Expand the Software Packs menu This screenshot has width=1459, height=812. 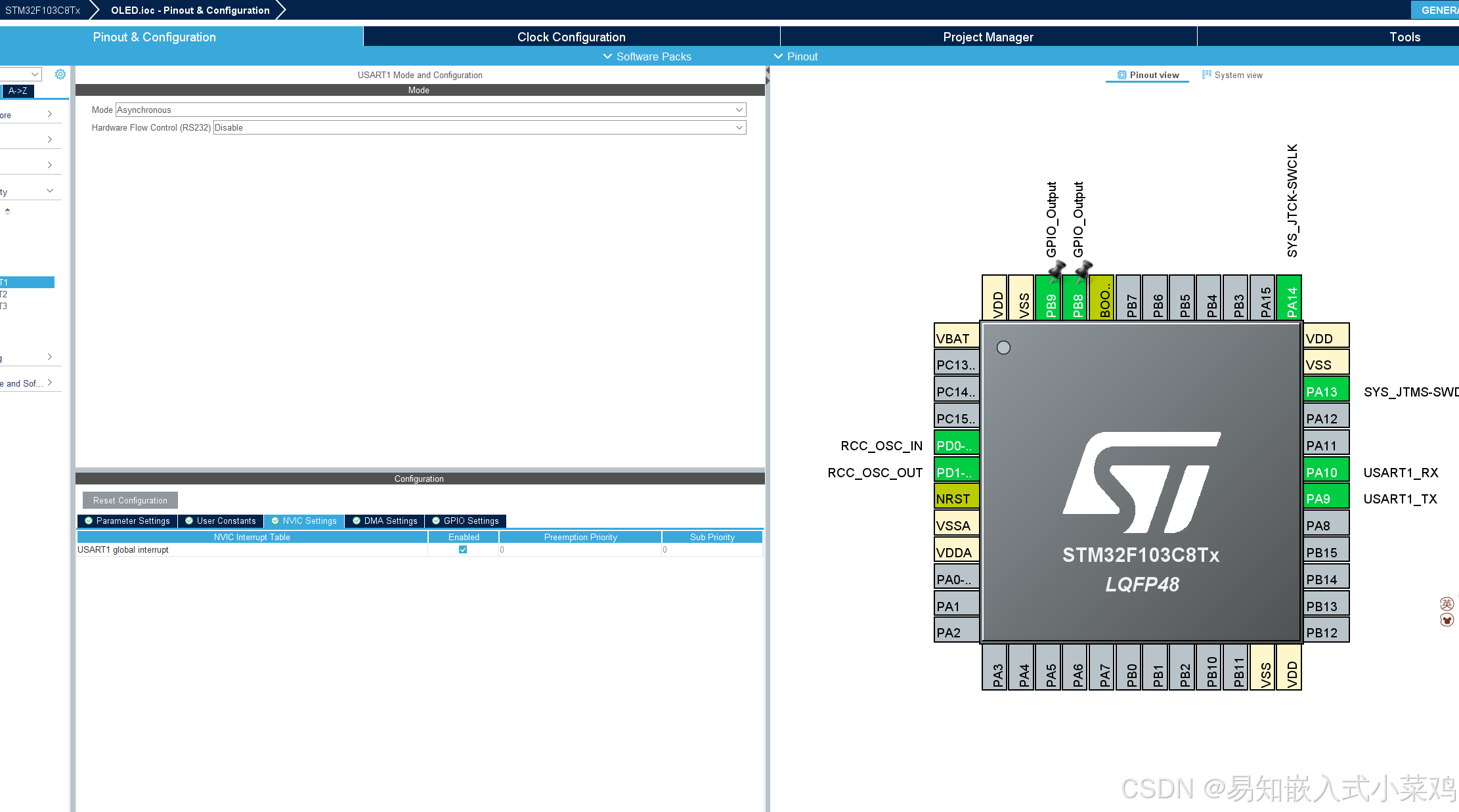[647, 56]
